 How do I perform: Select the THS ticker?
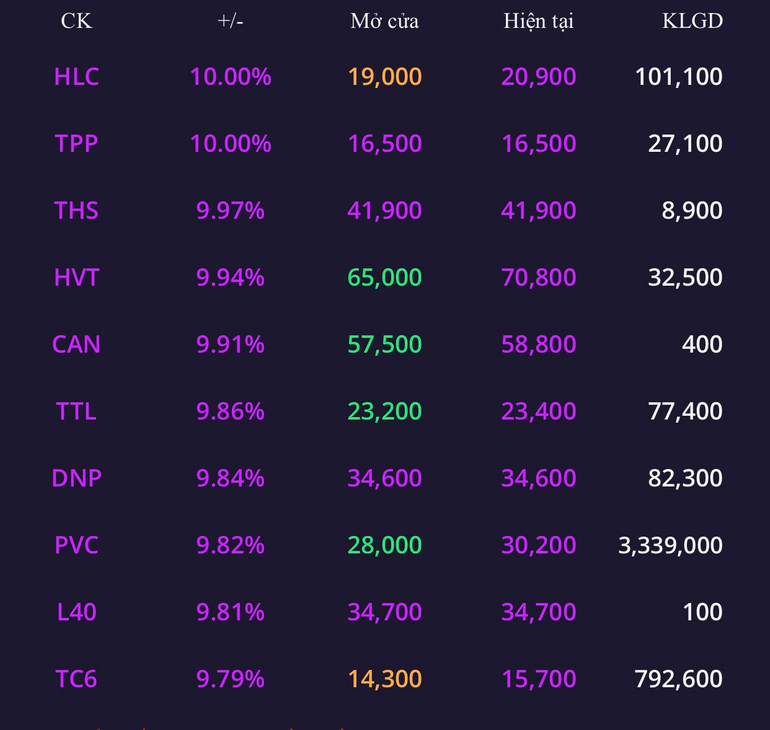click(x=76, y=210)
